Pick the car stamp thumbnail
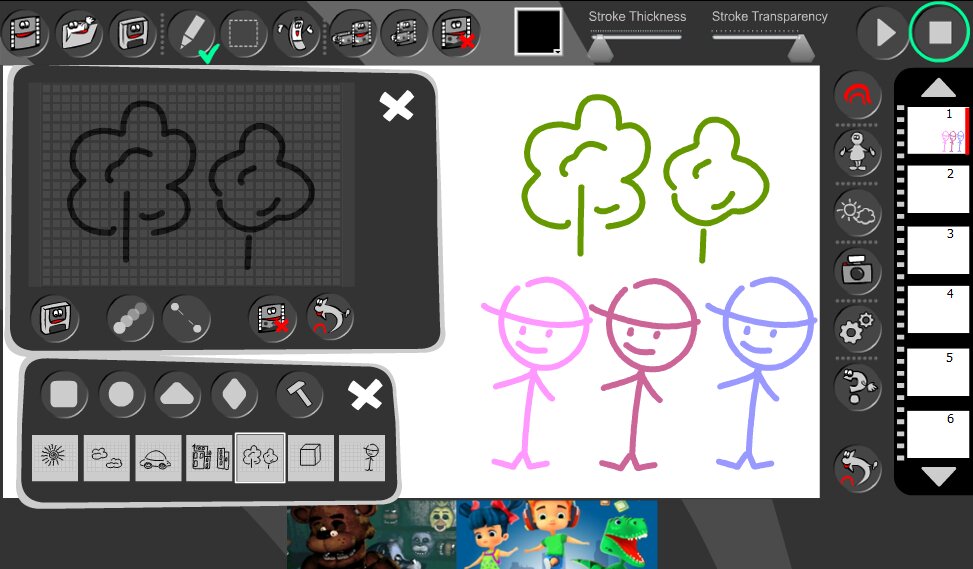This screenshot has width=973, height=569. (x=159, y=458)
